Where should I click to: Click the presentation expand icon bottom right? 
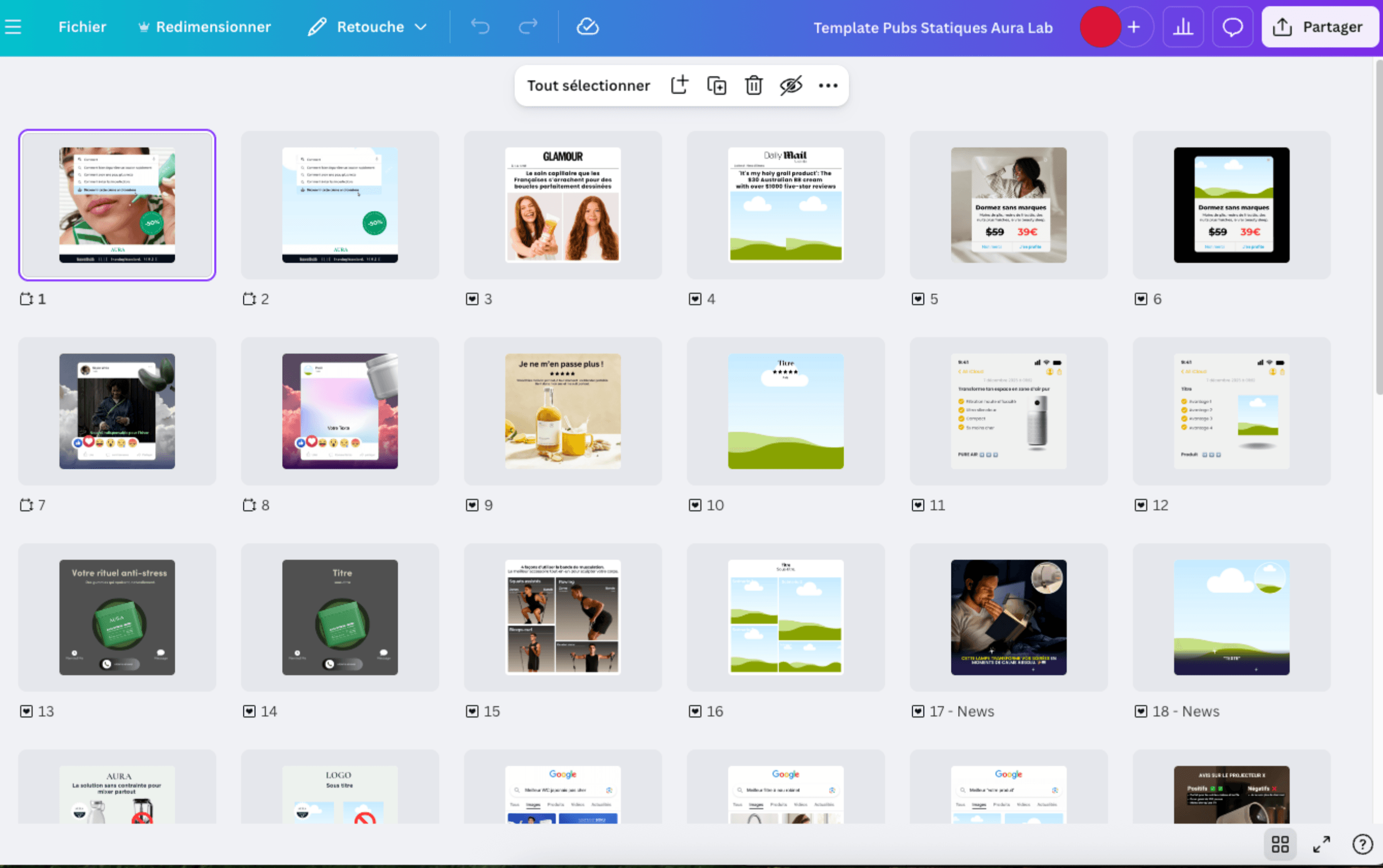(1321, 843)
